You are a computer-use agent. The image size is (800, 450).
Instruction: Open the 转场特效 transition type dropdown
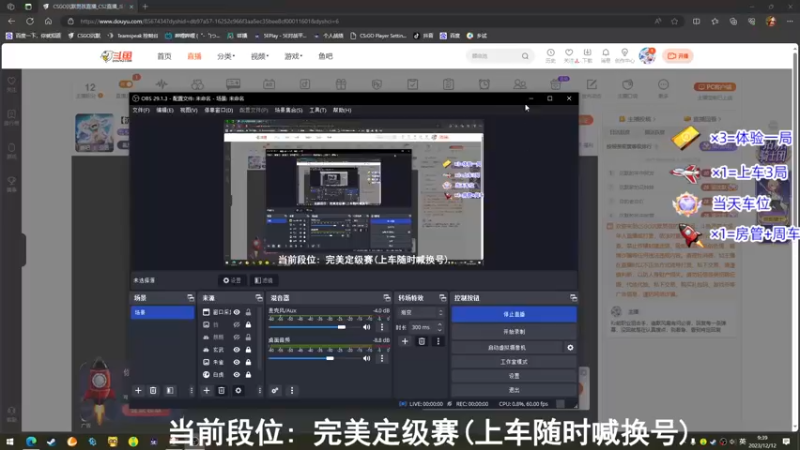[421, 312]
